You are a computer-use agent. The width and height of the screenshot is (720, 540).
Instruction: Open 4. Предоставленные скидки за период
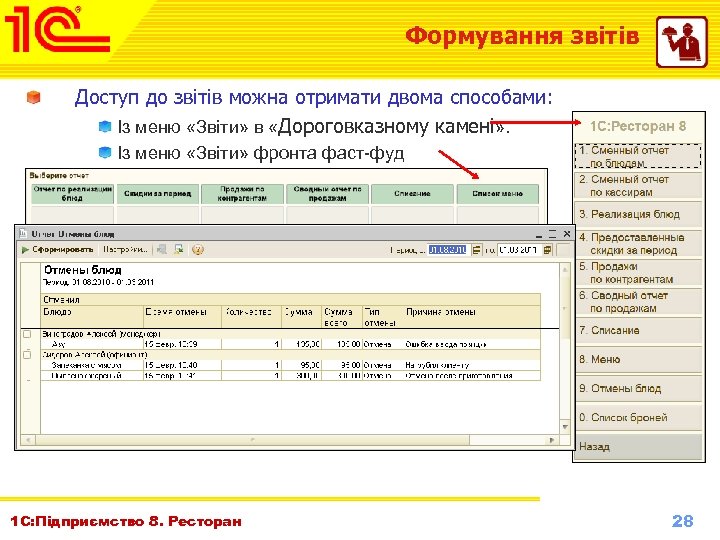(x=638, y=243)
